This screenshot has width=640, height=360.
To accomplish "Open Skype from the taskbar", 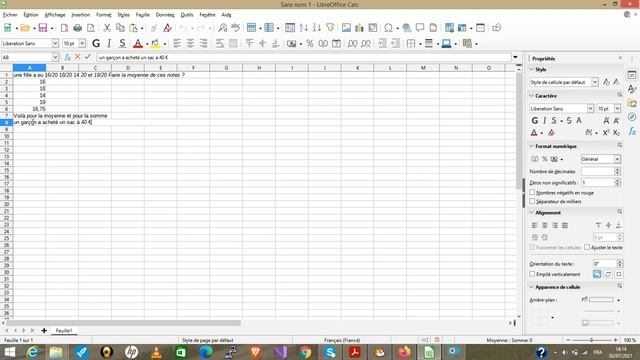I will pos(330,352).
